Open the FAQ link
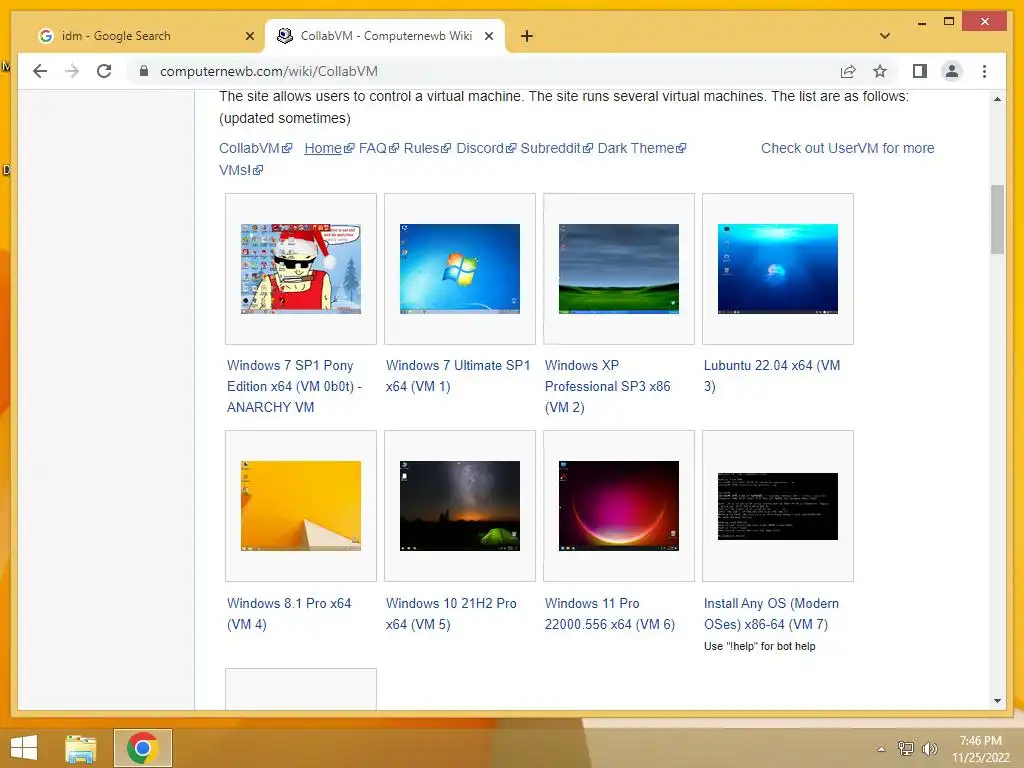 [x=379, y=148]
